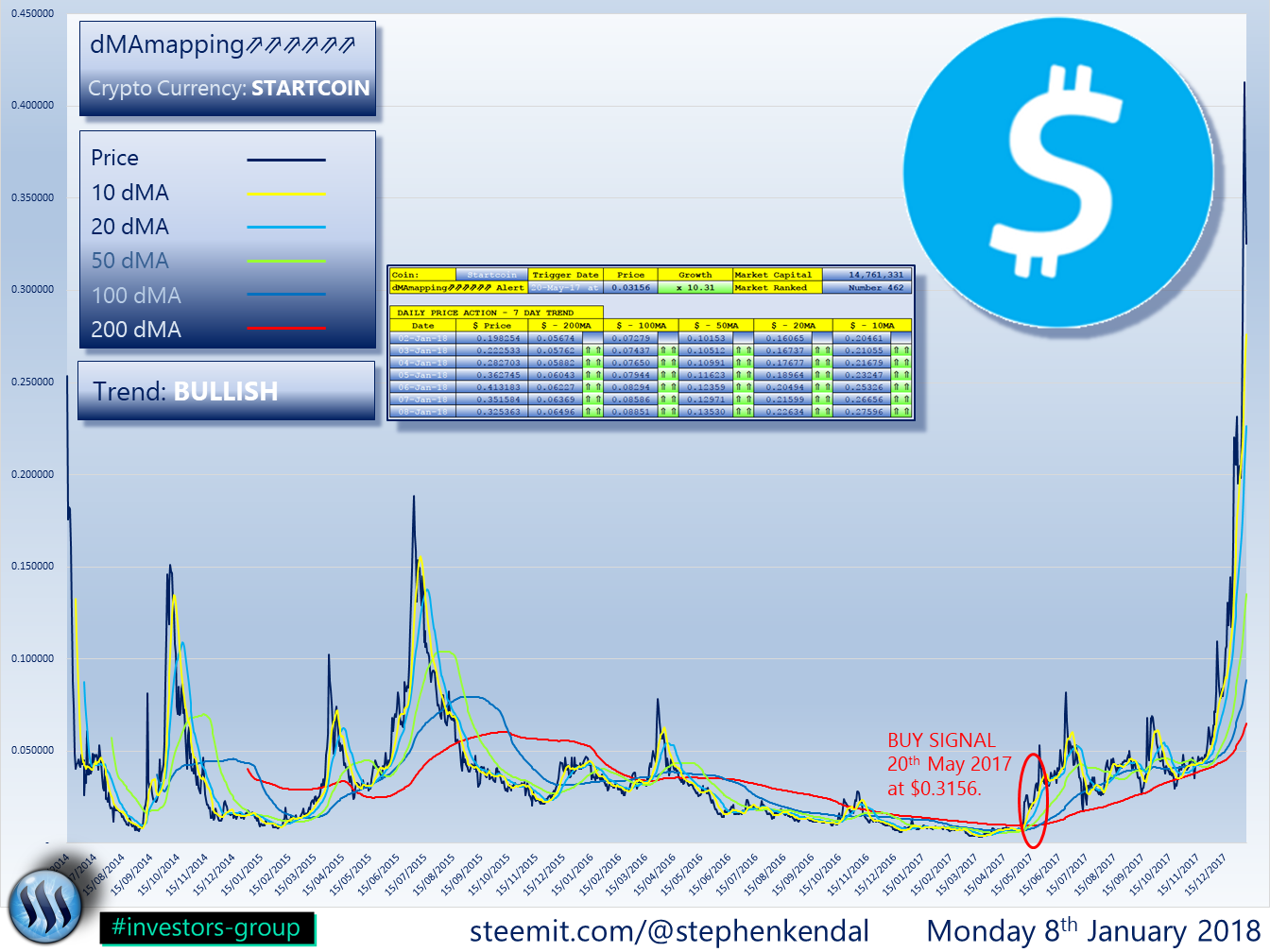Click the 06-Jan-18 date cell

(x=423, y=387)
